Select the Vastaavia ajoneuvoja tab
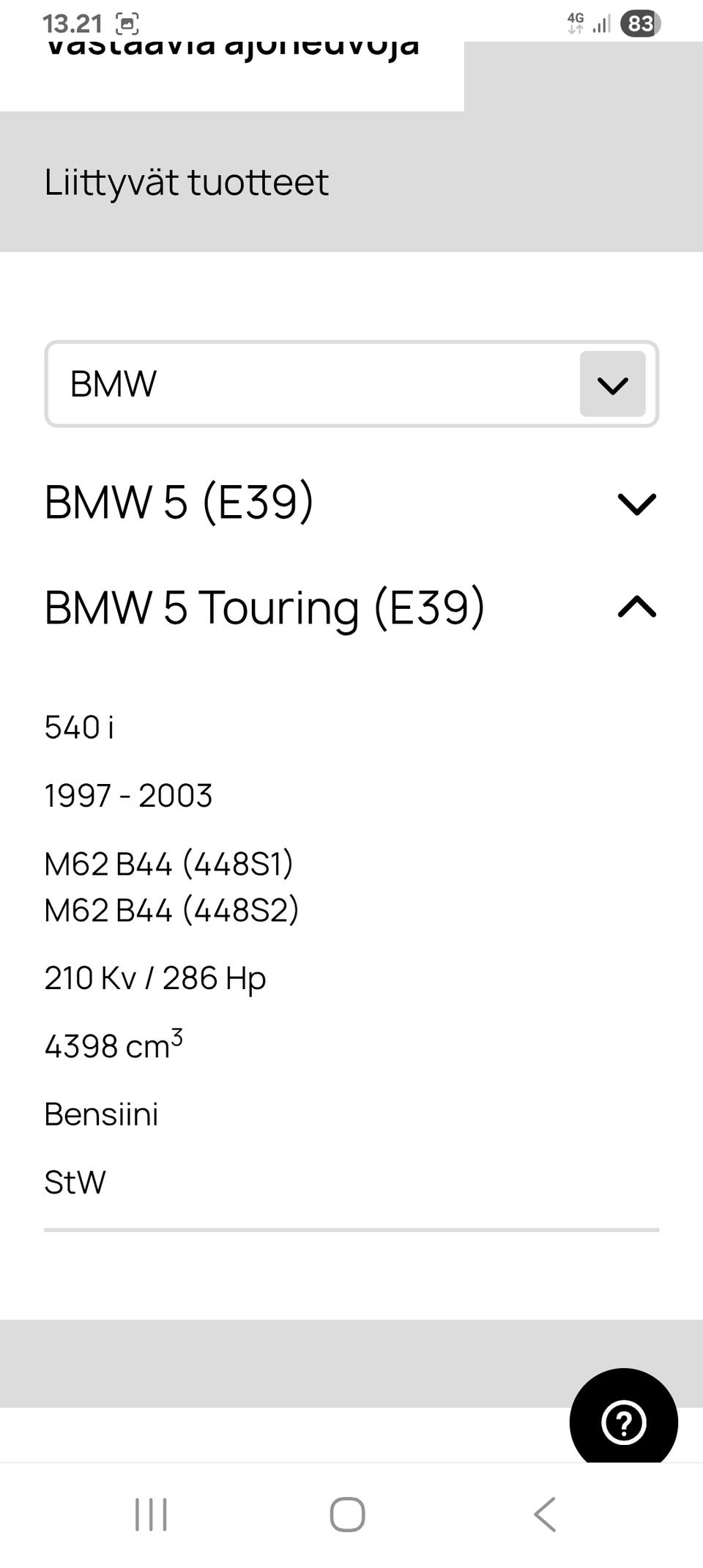The width and height of the screenshot is (703, 1568). point(231,50)
